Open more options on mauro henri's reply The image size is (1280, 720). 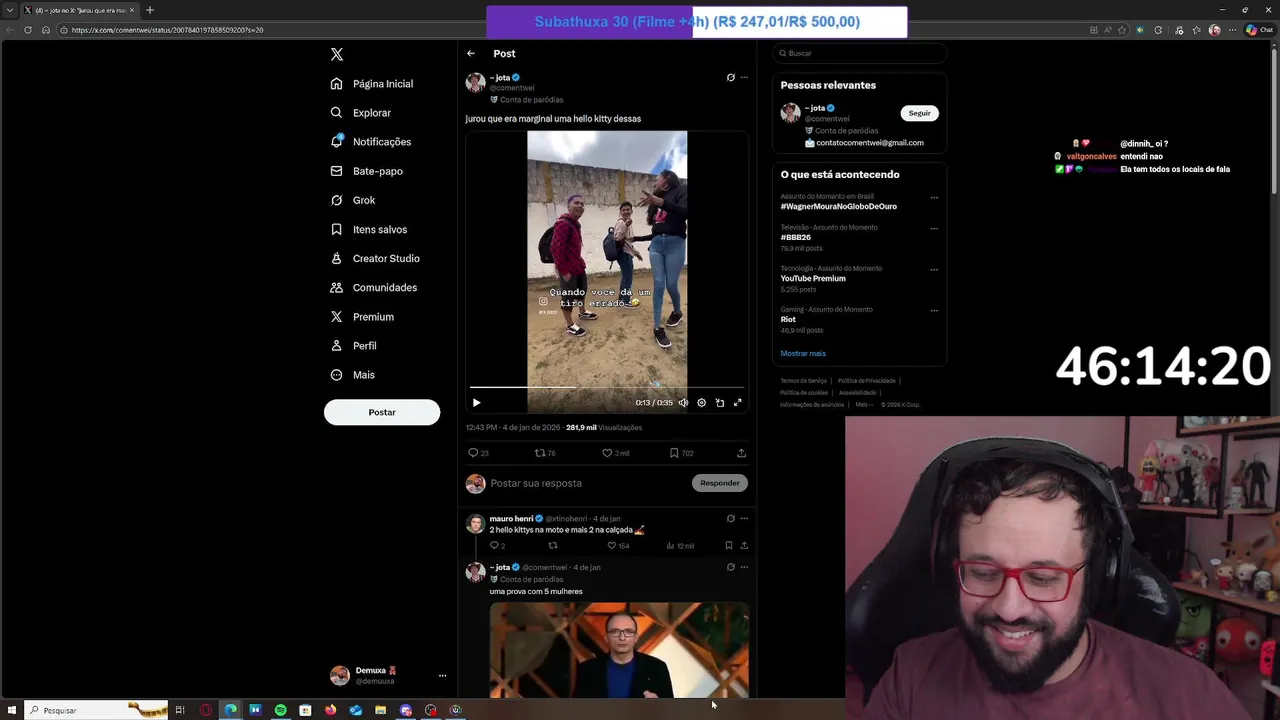point(744,518)
